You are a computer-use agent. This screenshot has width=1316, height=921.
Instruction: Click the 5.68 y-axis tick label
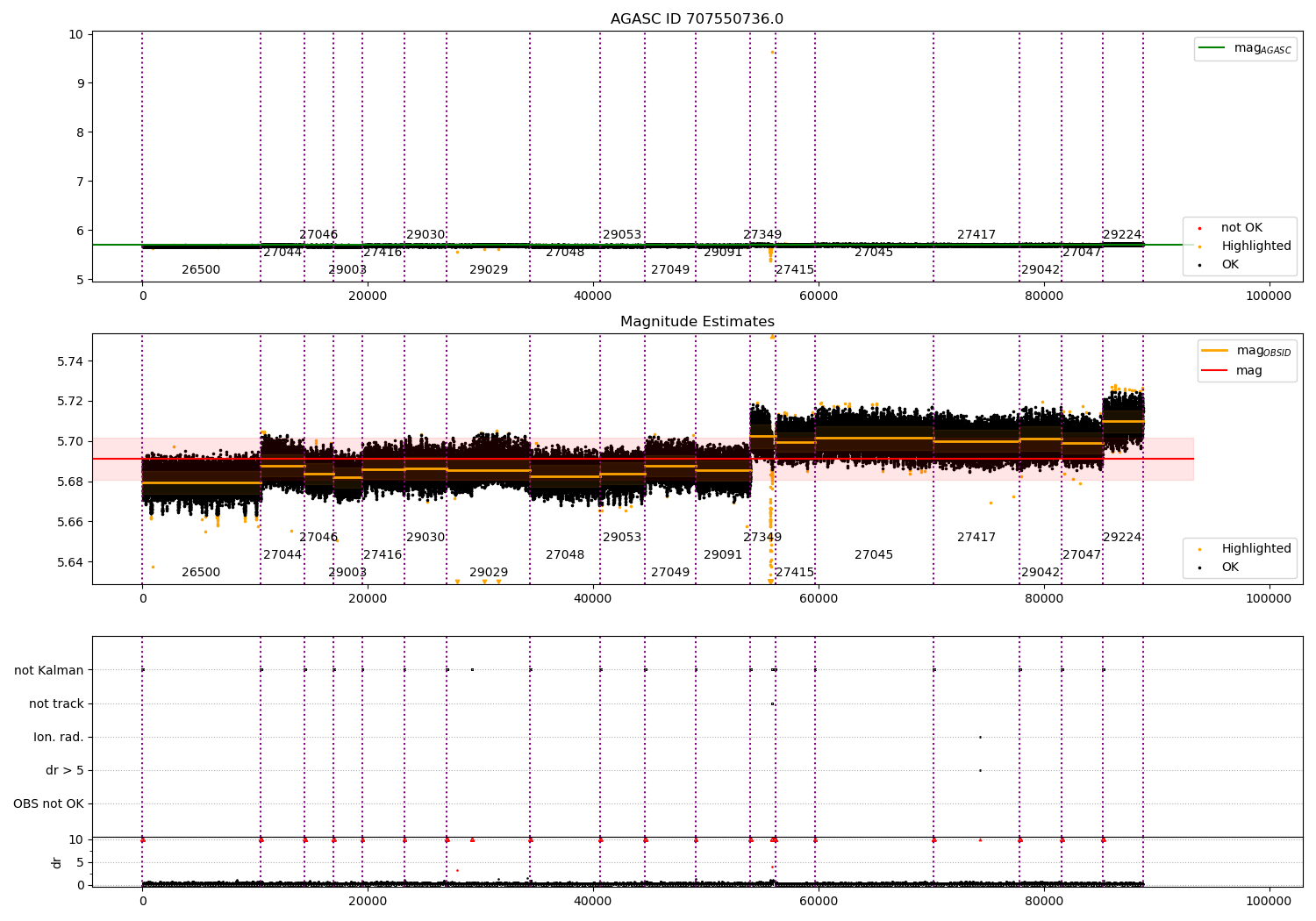click(70, 482)
